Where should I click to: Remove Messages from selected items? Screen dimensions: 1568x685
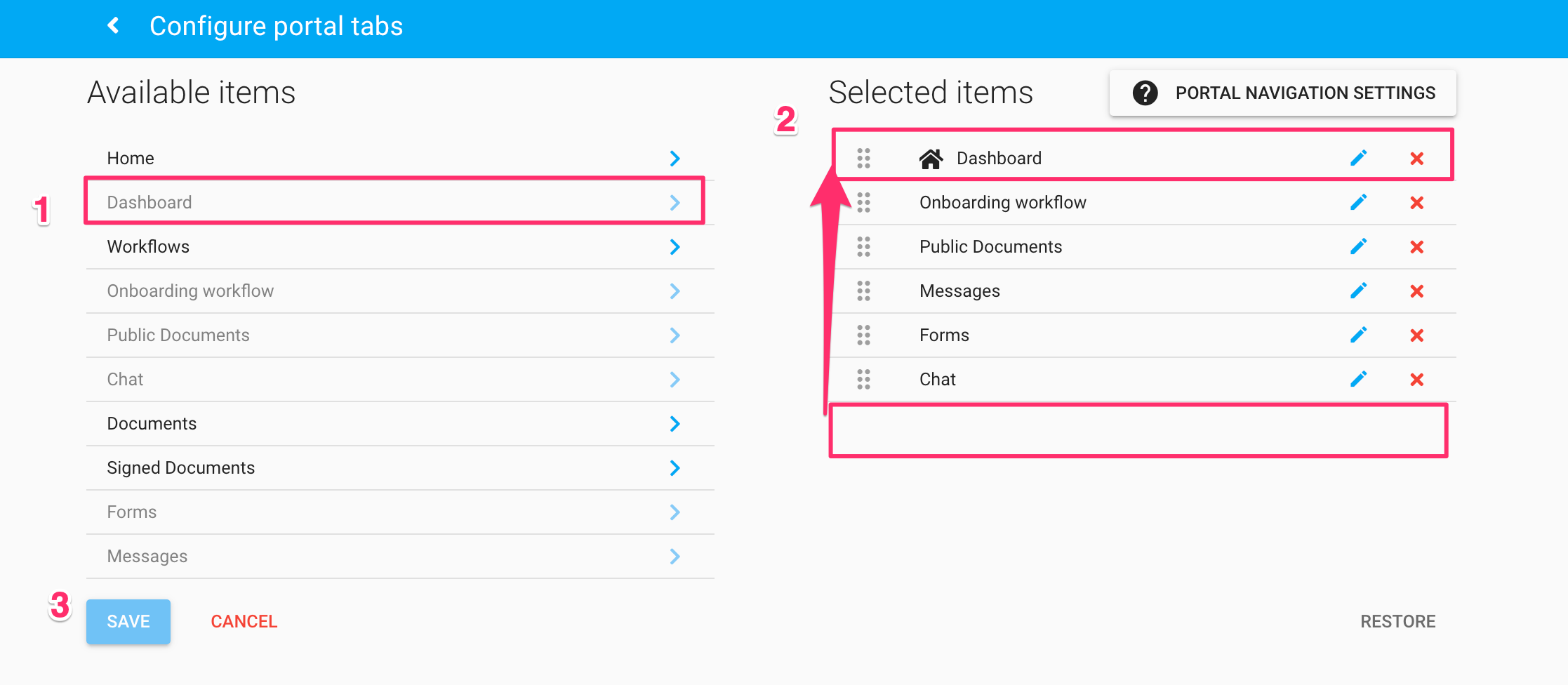(x=1417, y=291)
